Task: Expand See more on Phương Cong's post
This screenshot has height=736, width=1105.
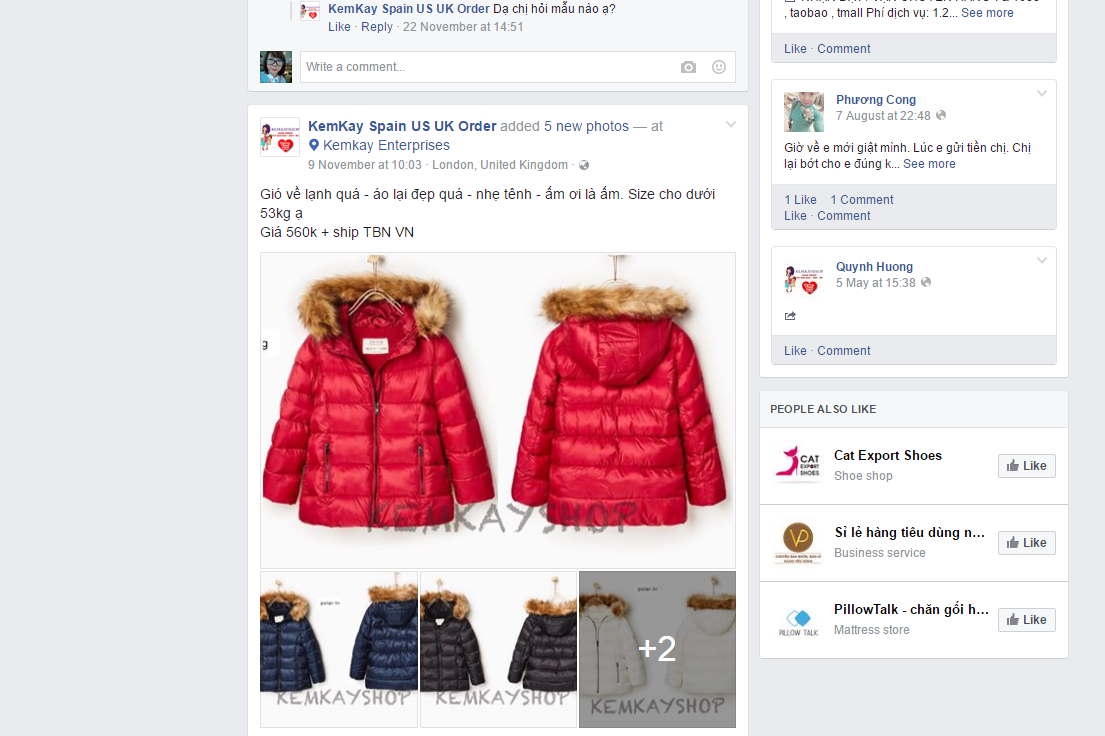Action: [929, 164]
